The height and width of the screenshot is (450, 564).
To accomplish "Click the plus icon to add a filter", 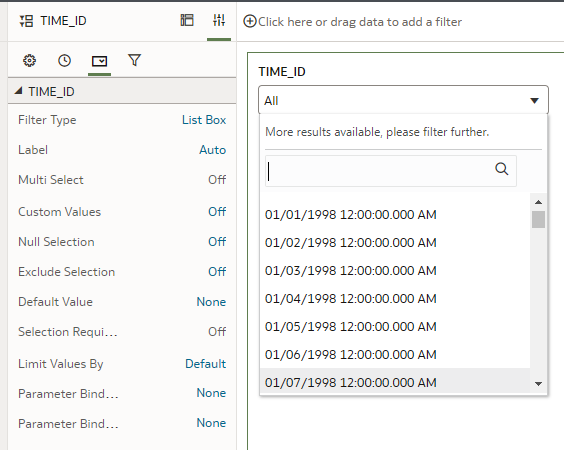I will (250, 21).
